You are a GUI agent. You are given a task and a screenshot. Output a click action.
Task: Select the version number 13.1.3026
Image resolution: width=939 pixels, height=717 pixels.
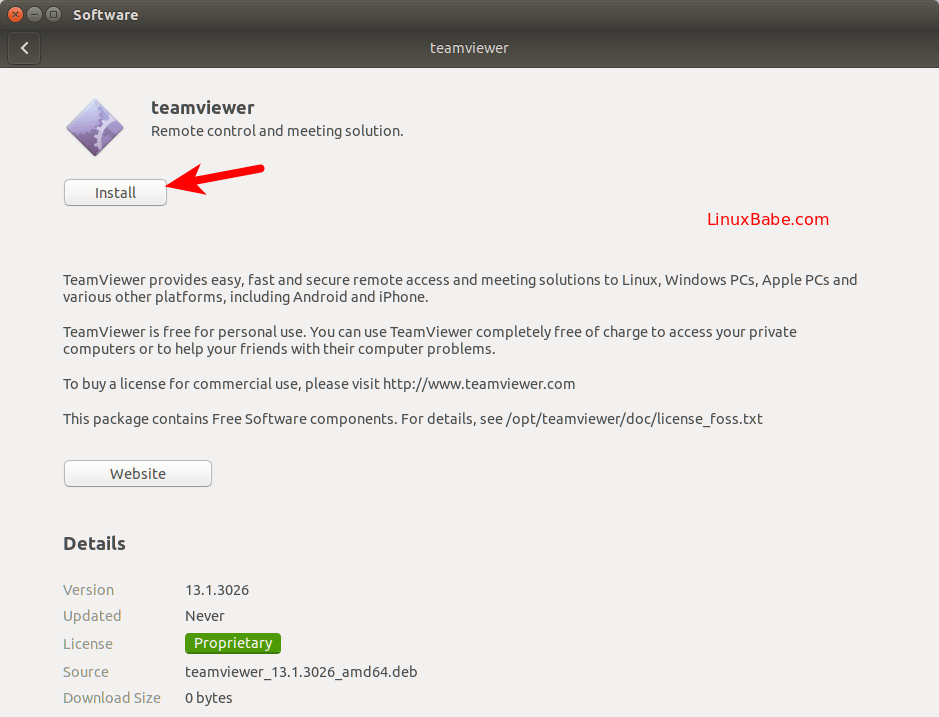217,589
